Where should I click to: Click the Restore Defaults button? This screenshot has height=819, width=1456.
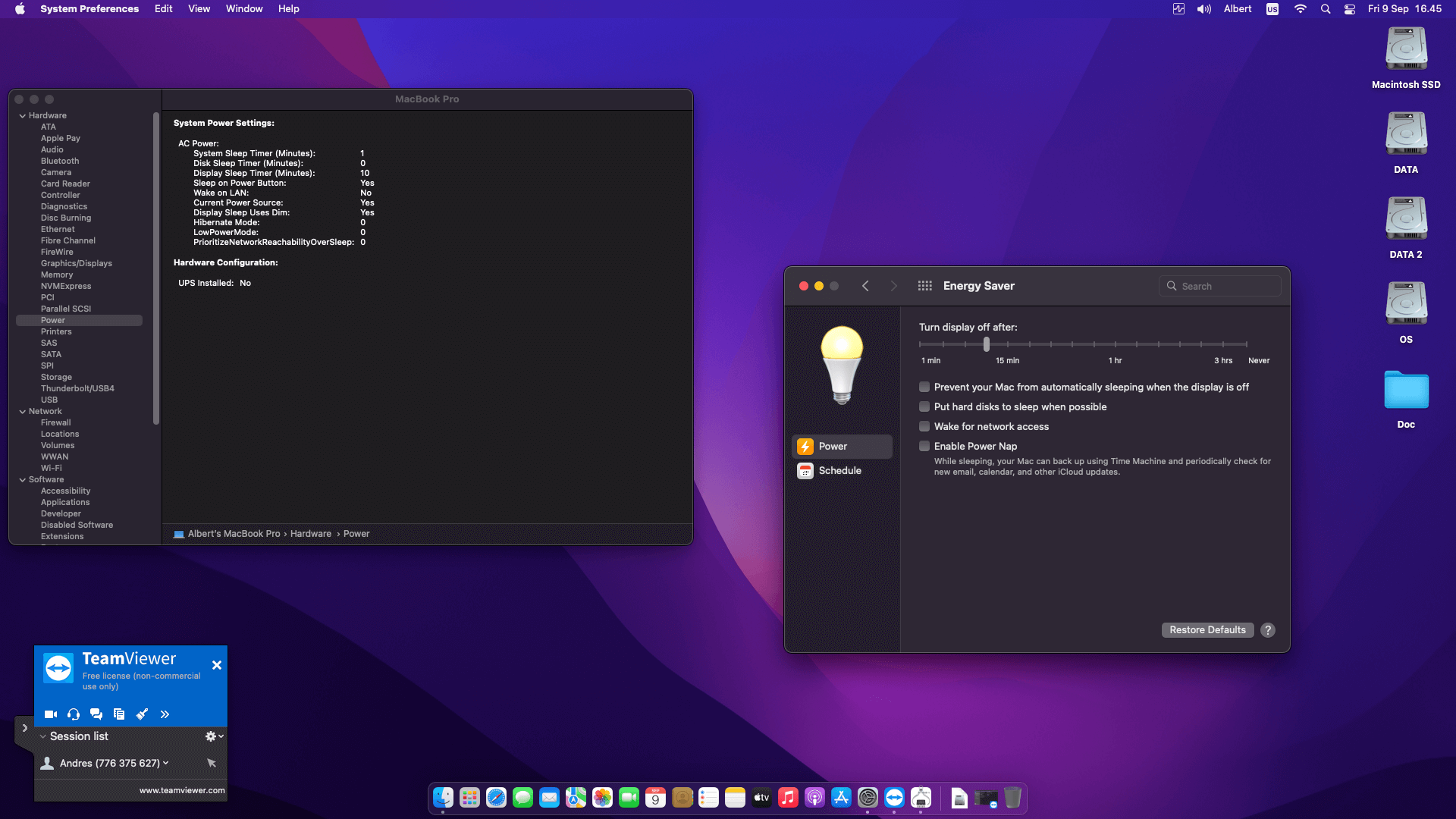click(x=1207, y=630)
